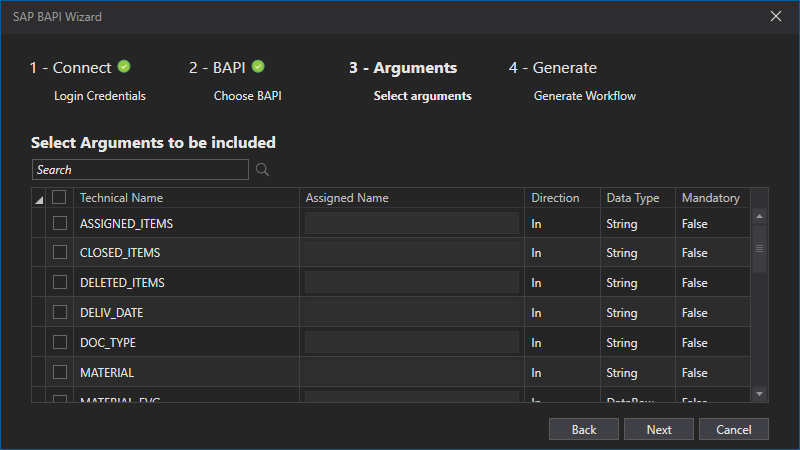Click In direction in DELIV_DATE row
Screen dimensions: 800x450
(x=536, y=313)
